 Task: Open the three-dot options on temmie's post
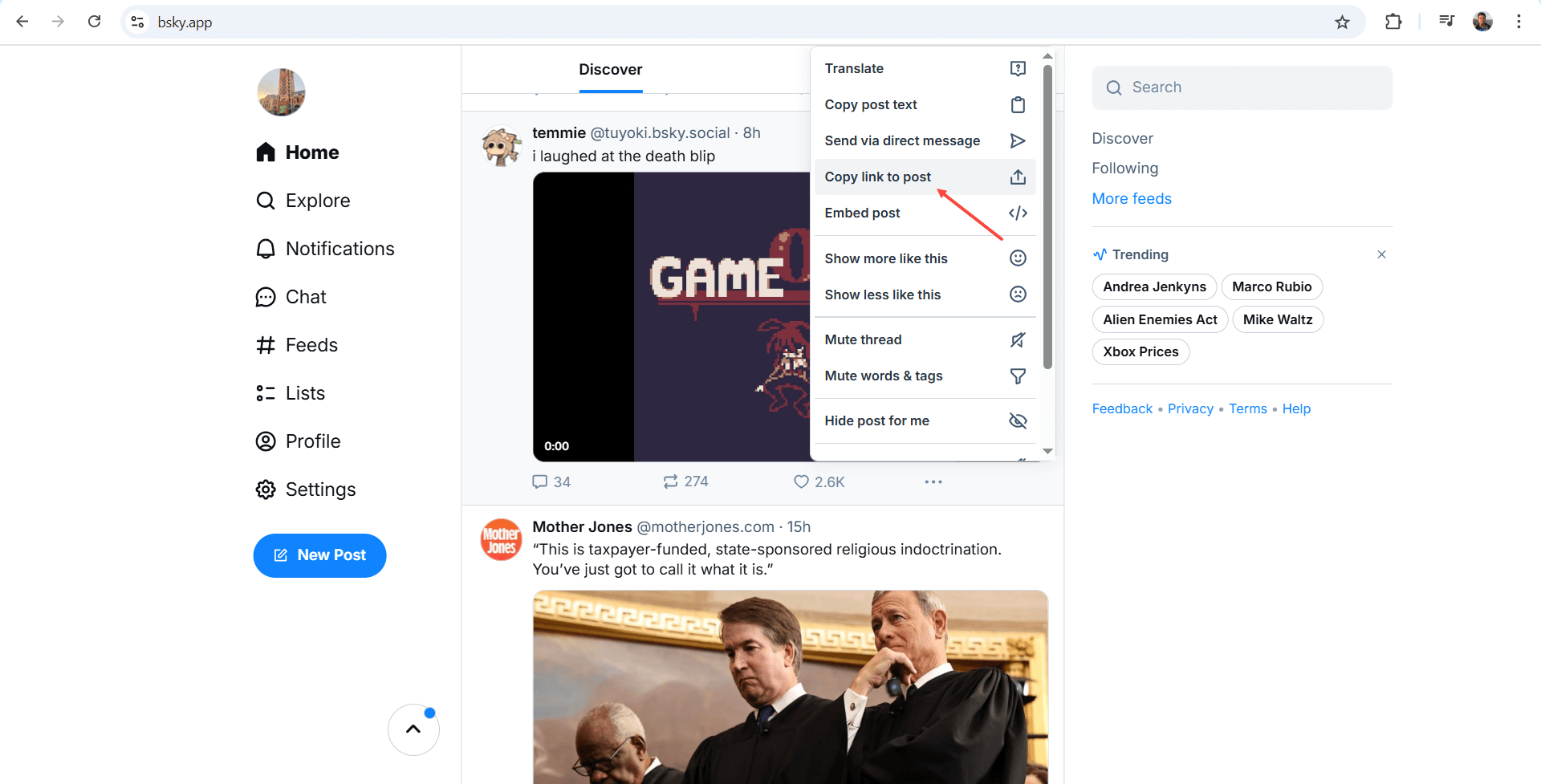tap(933, 481)
